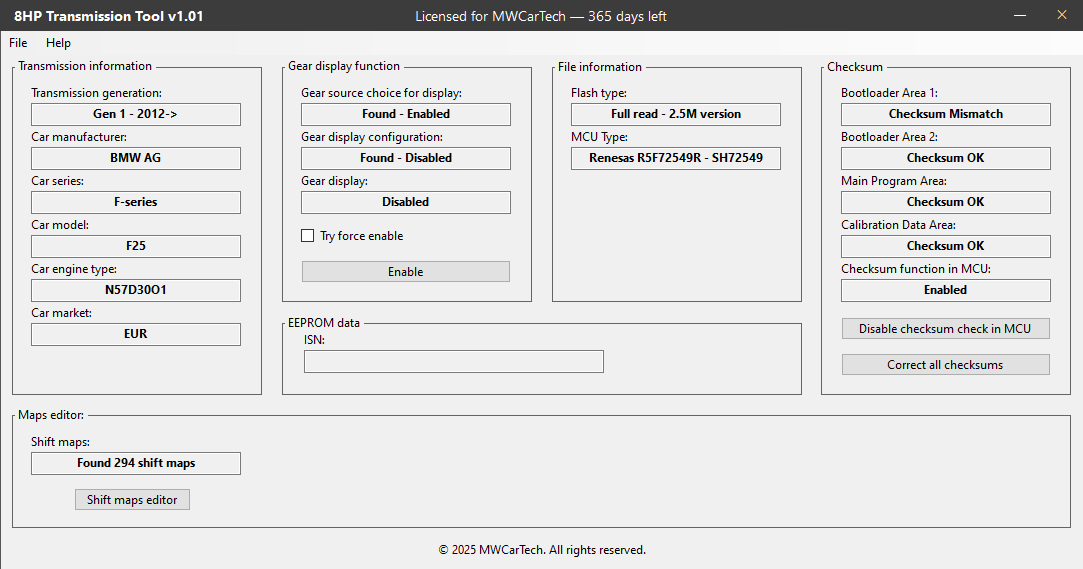The height and width of the screenshot is (569, 1083).
Task: Open the Shift maps editor
Action: [x=132, y=499]
